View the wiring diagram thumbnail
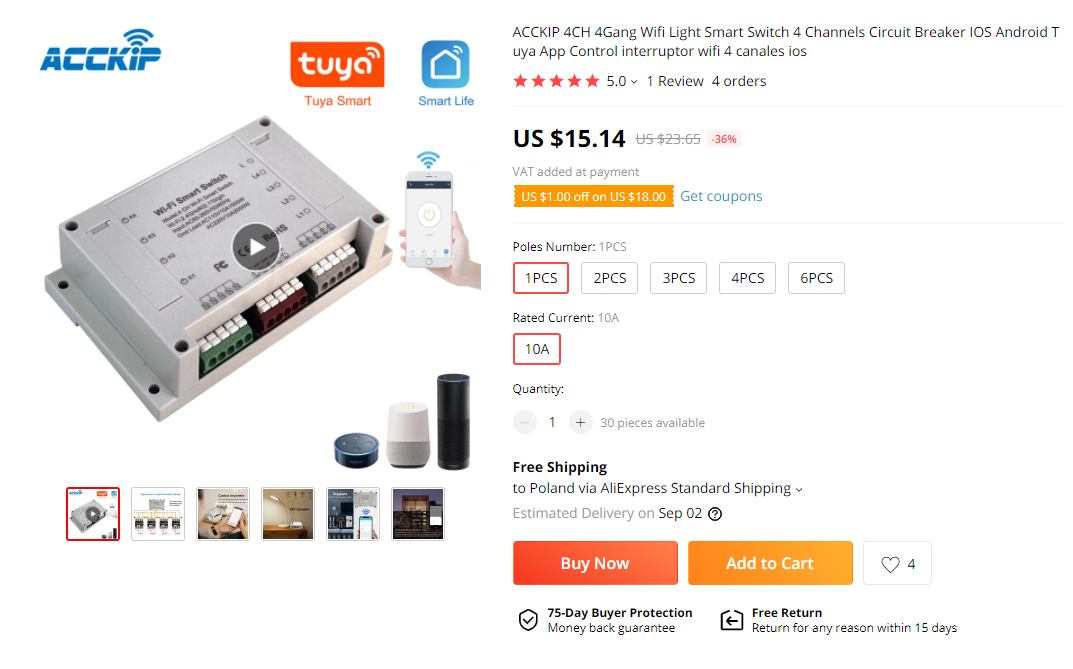This screenshot has width=1073, height=669. (x=158, y=514)
